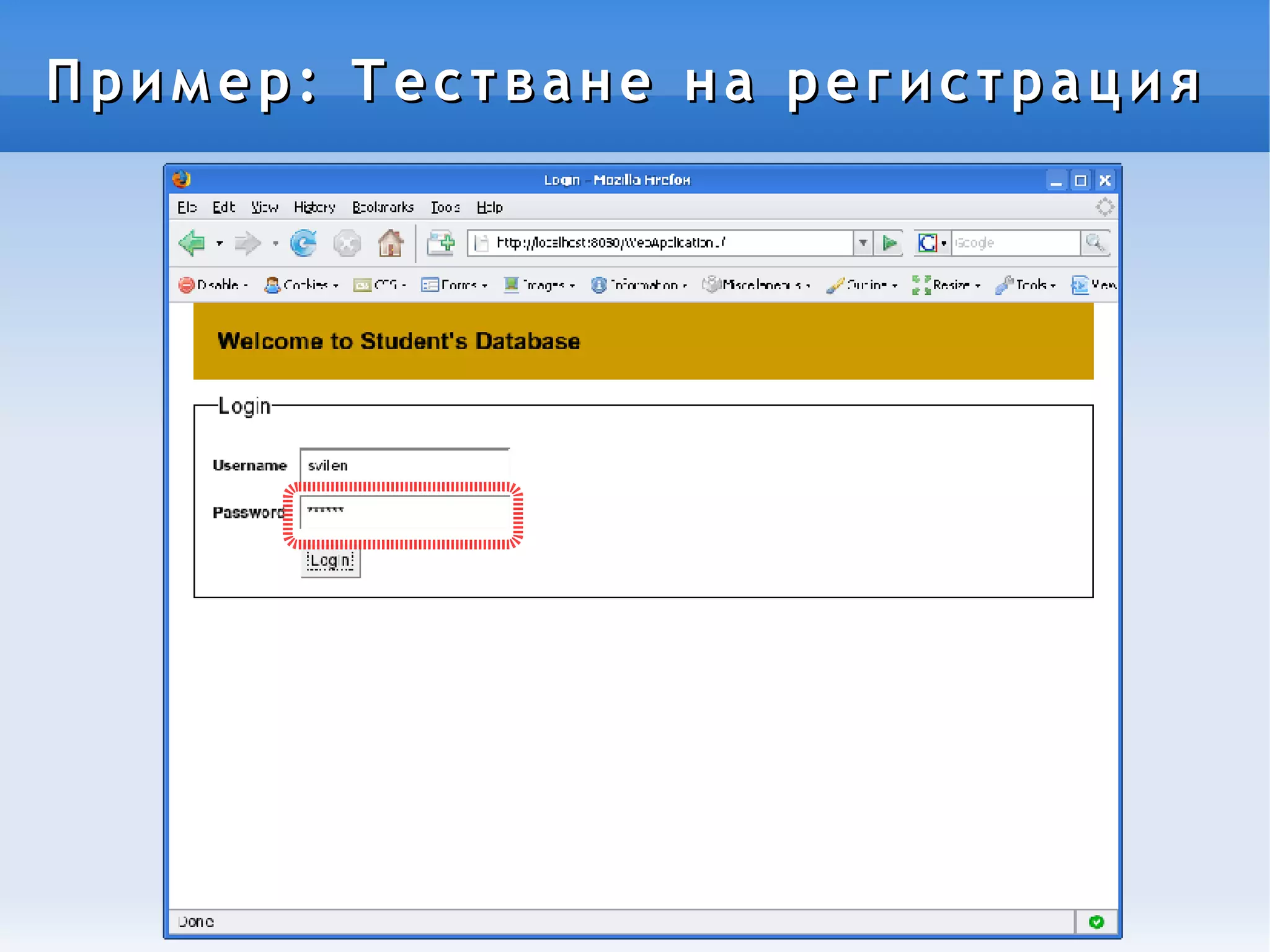This screenshot has width=1270, height=952.
Task: Click the localhost URL address bar
Action: [661, 242]
